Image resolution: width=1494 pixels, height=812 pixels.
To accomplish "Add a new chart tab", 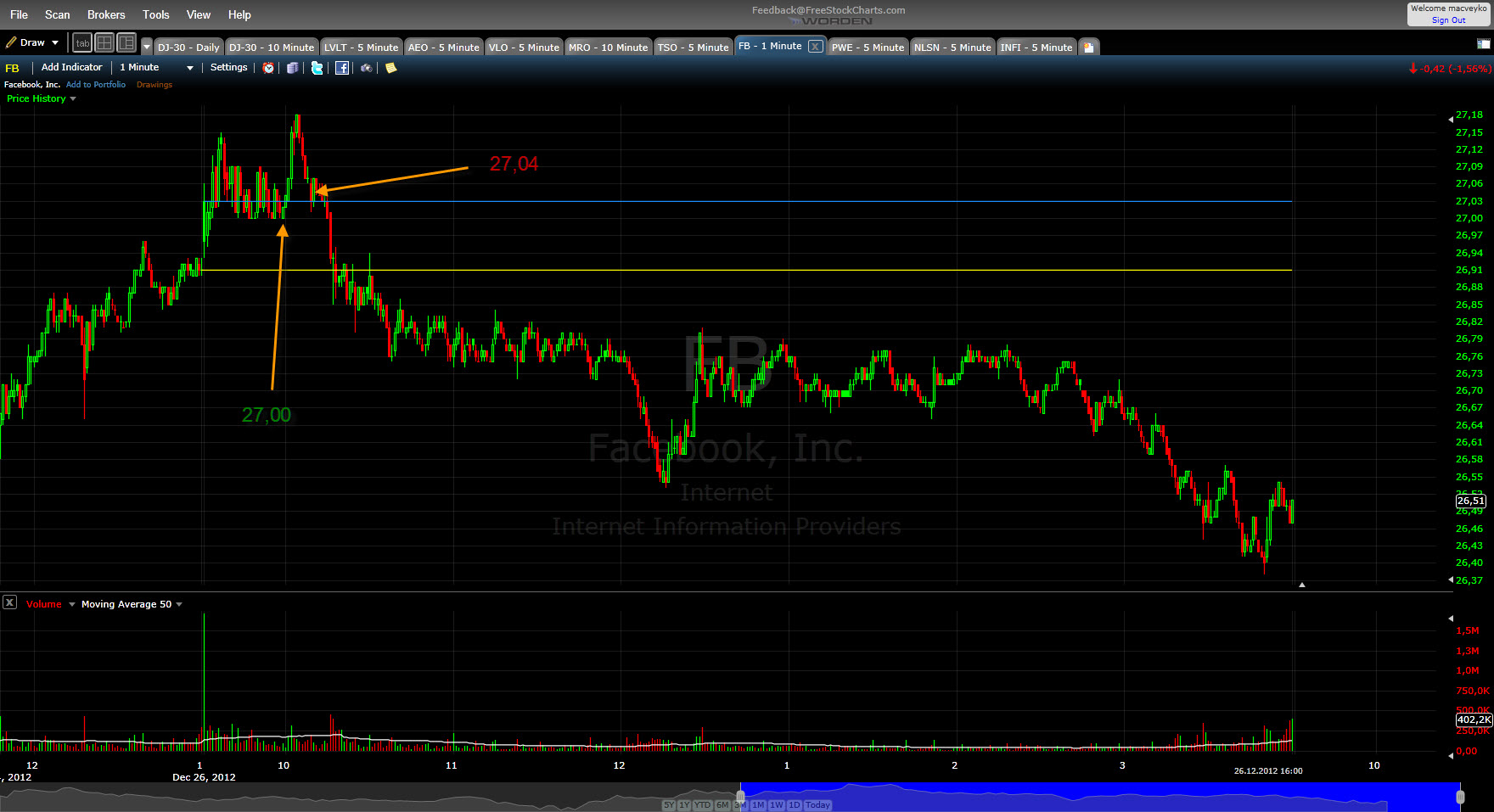I will coord(1088,48).
